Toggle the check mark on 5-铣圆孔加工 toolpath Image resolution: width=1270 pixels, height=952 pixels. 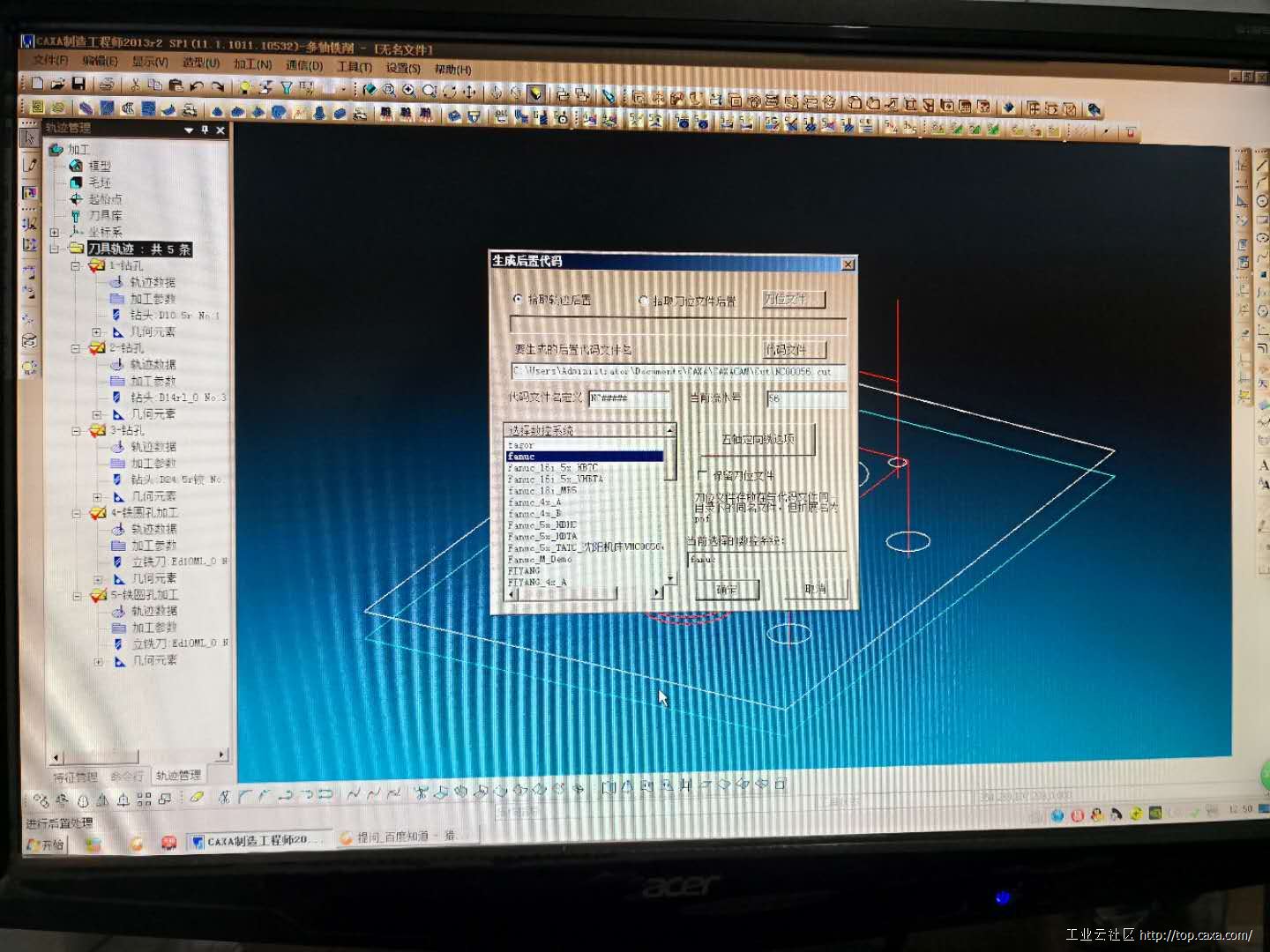99,595
